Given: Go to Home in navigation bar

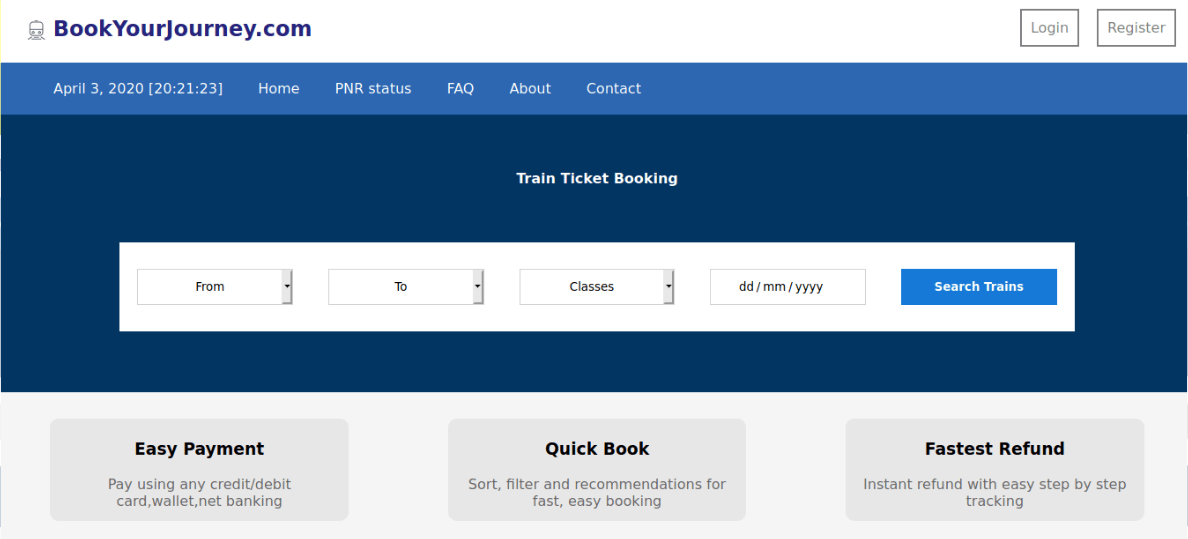Looking at the screenshot, I should tap(278, 89).
